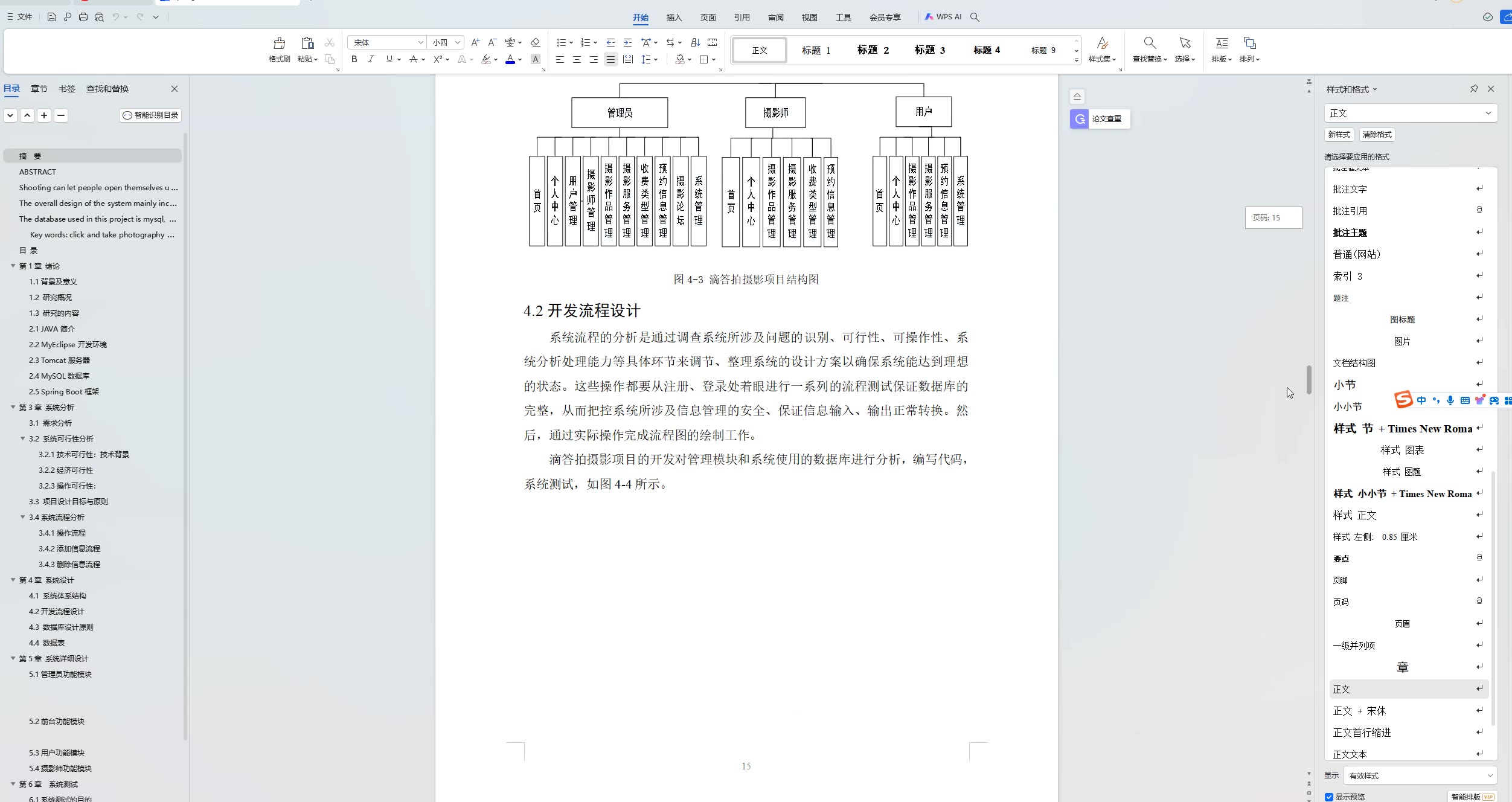Image resolution: width=1512 pixels, height=802 pixels.
Task: Pin the Styles and Formatting pane
Action: tap(1474, 89)
